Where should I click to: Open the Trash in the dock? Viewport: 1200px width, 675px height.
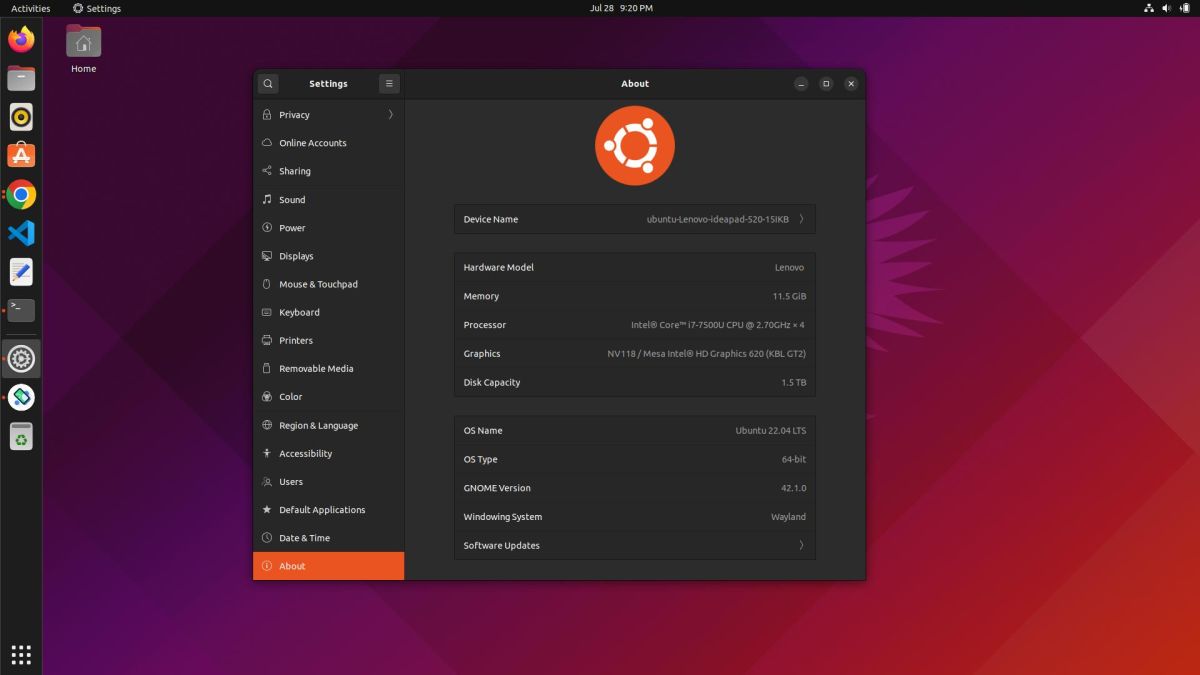click(x=21, y=436)
